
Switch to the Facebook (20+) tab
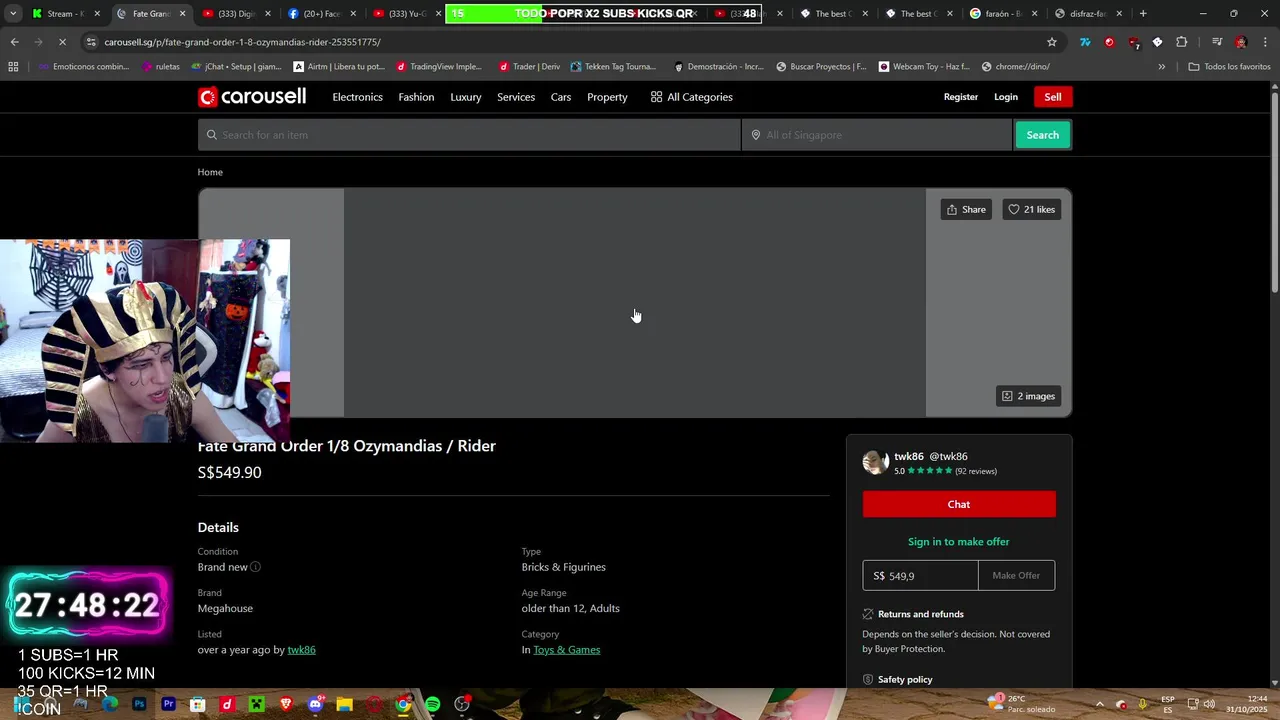(x=321, y=14)
